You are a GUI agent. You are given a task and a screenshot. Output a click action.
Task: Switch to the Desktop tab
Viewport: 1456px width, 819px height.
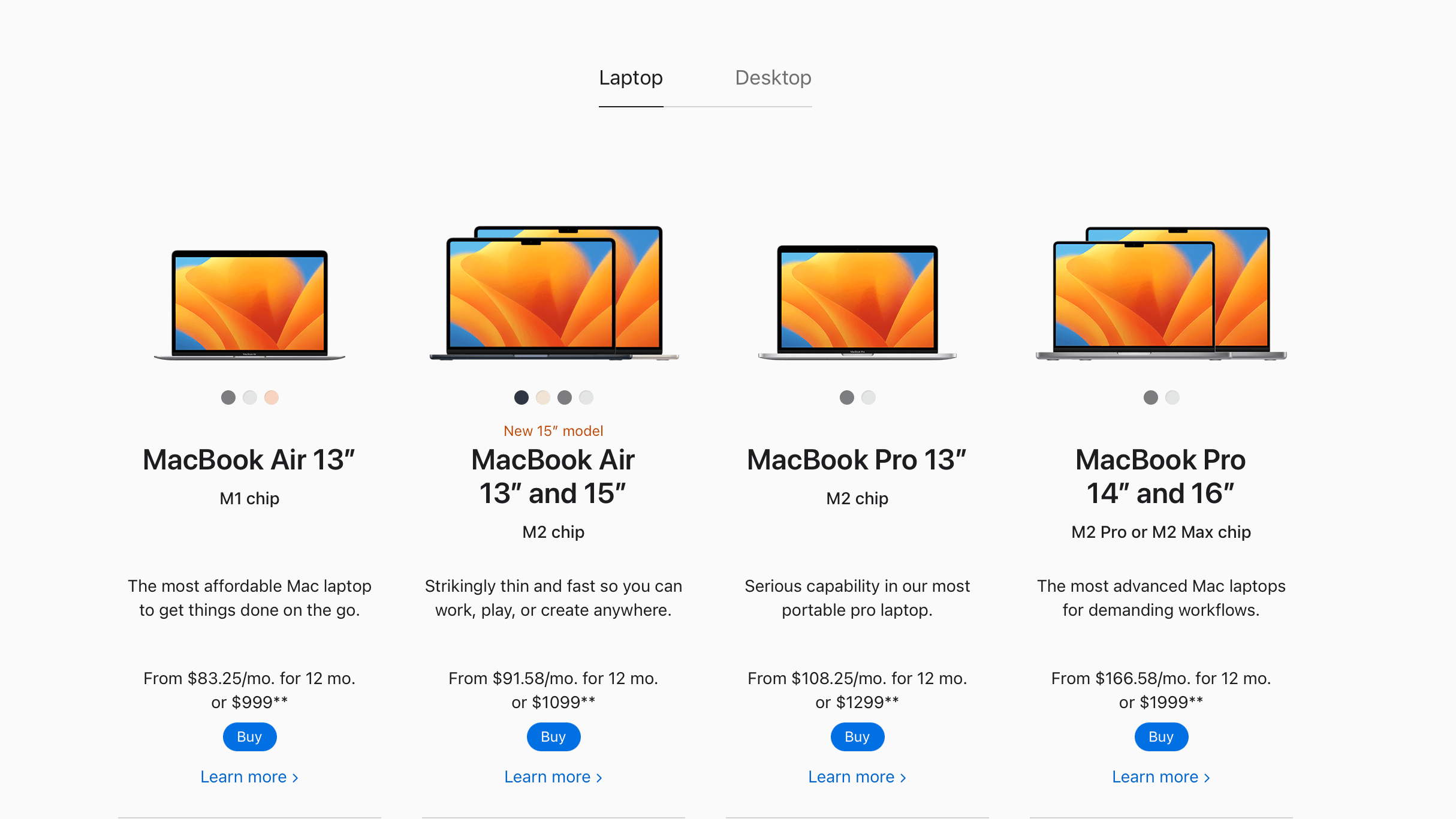click(x=773, y=78)
